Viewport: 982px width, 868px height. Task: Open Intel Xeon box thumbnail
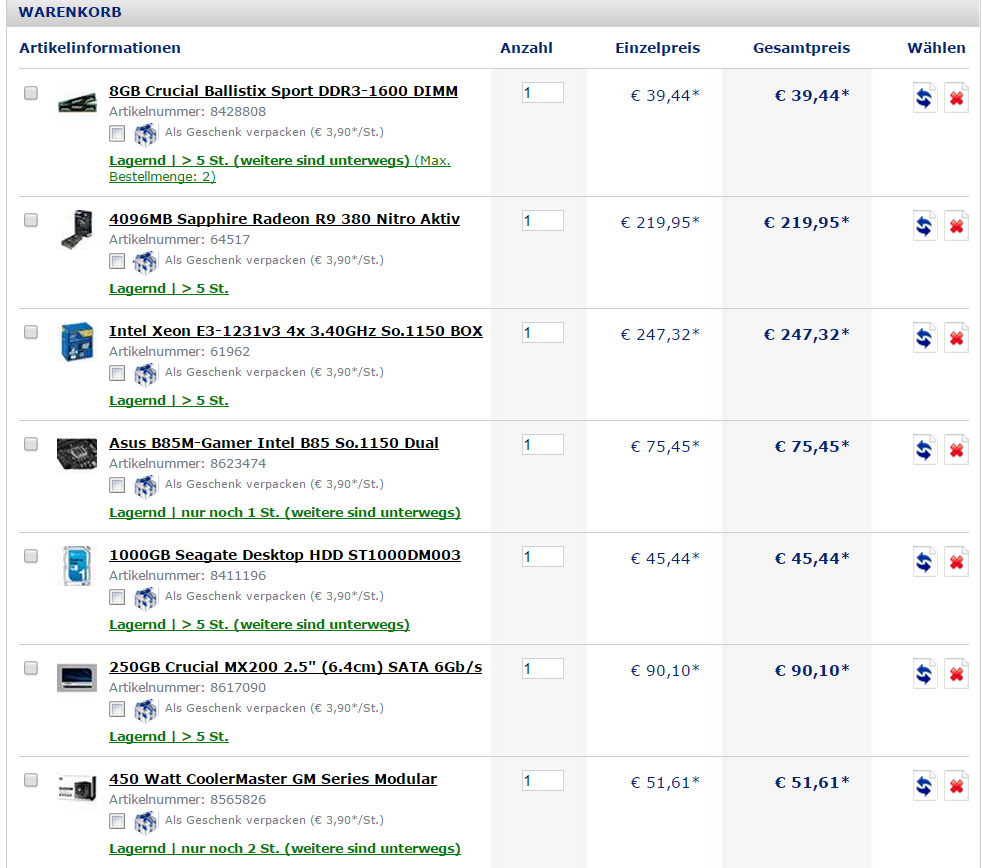[77, 341]
